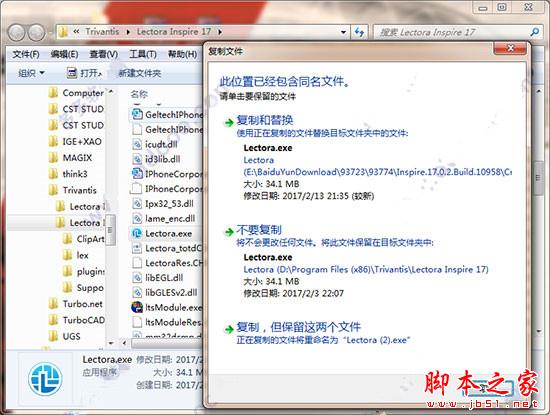Click the Forward navigation arrow in Explorer
550x415 pixels.
36,32
